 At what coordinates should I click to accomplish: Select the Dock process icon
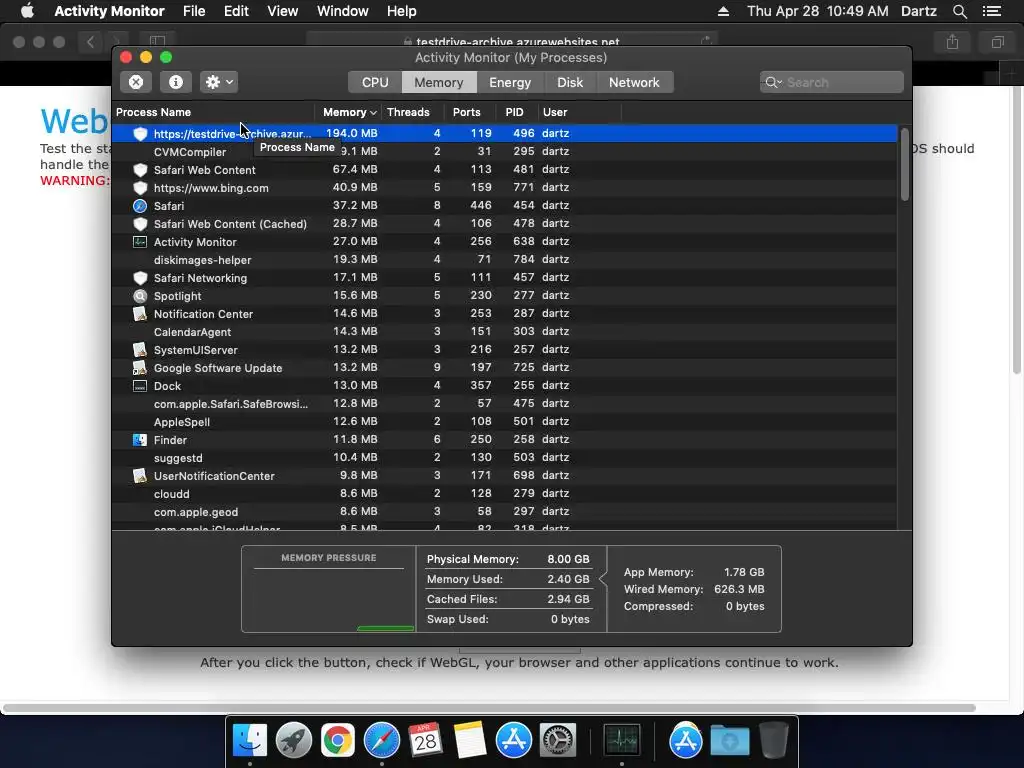[140, 386]
